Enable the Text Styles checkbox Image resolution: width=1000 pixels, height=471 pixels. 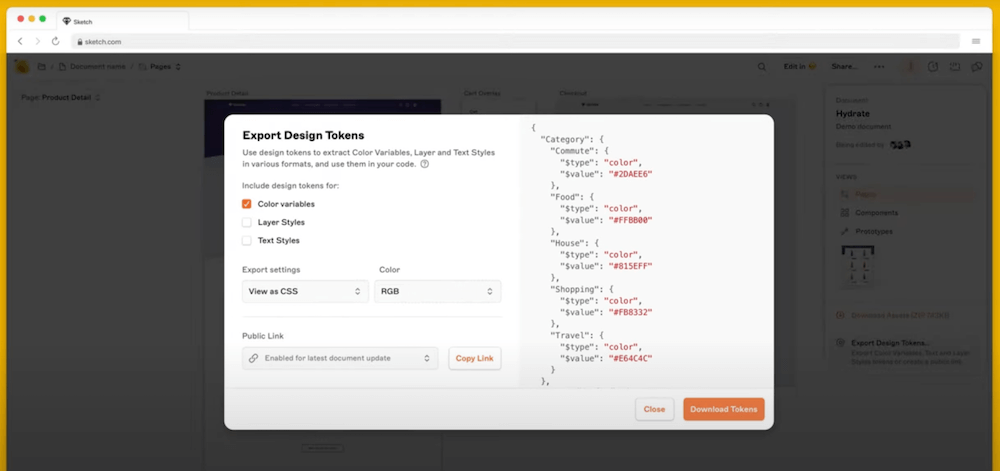click(x=247, y=240)
